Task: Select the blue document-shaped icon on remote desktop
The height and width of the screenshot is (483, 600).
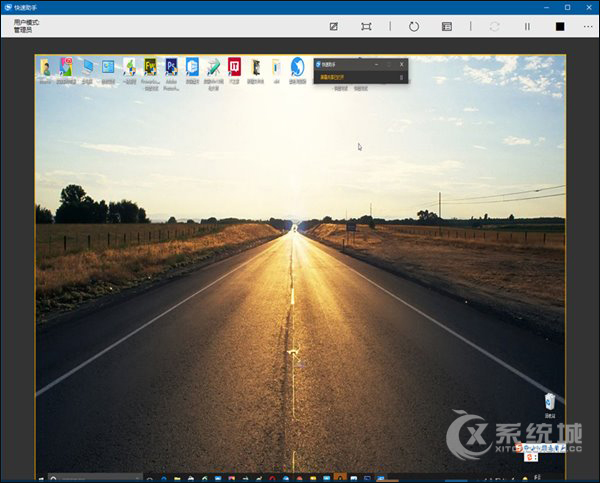Action: [192, 67]
